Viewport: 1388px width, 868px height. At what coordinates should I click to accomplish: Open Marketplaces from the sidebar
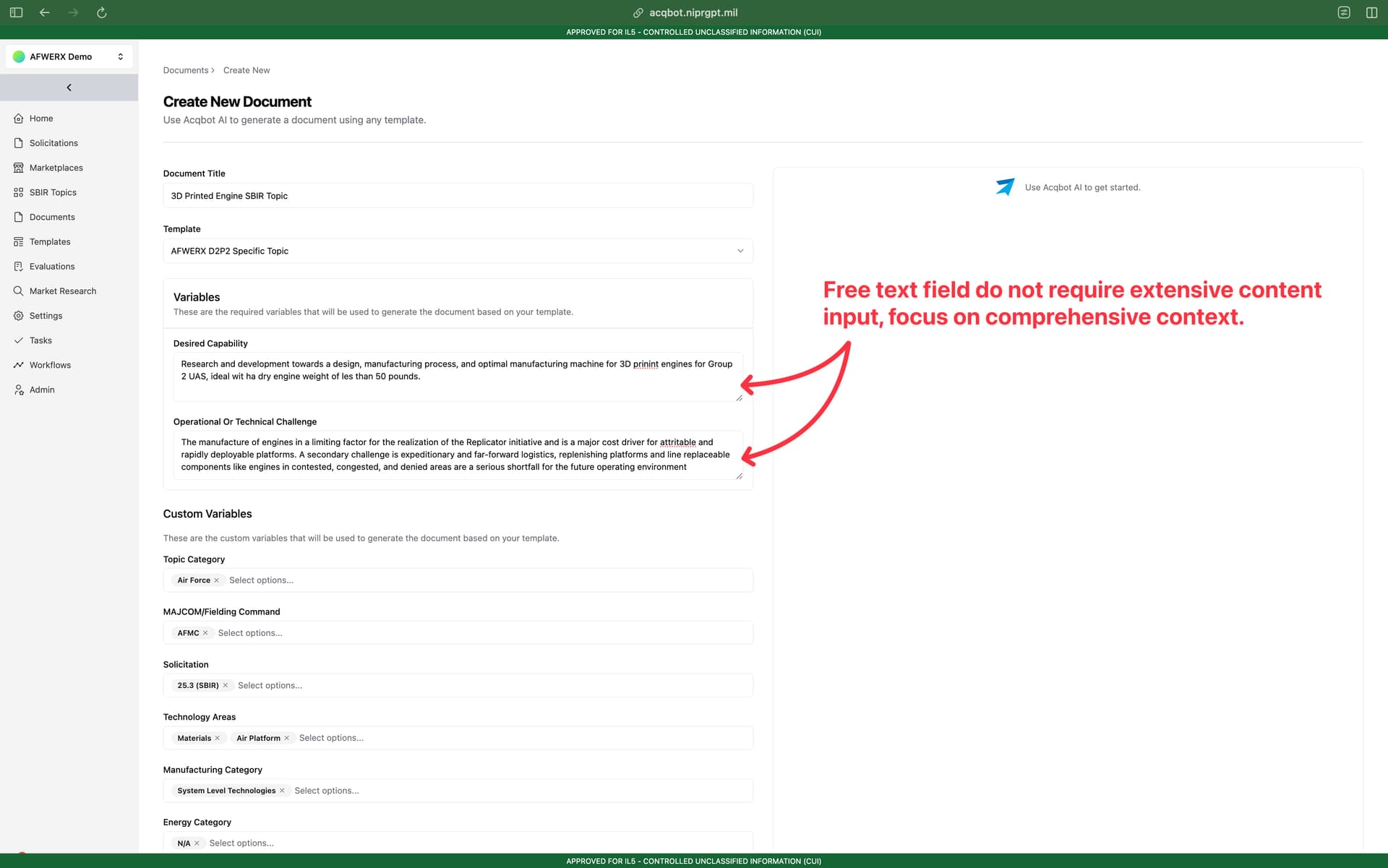pyautogui.click(x=56, y=168)
